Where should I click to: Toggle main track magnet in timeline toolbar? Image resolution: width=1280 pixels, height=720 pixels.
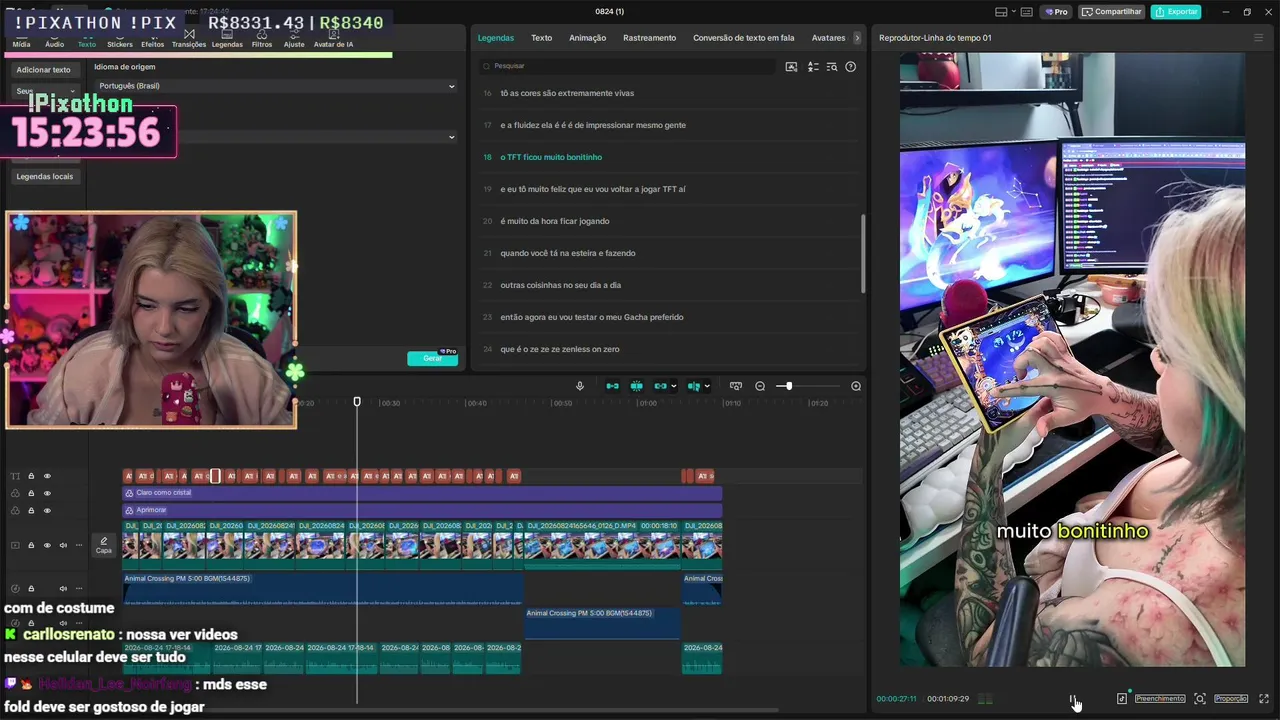point(612,386)
